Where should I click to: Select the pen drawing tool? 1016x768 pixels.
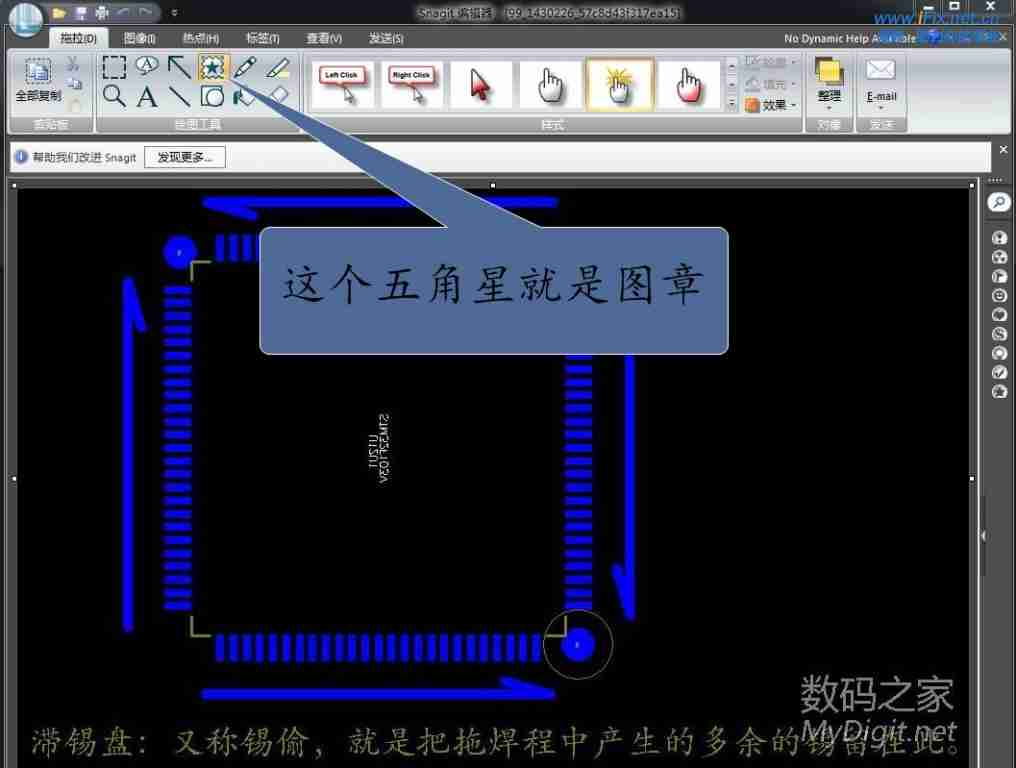(245, 67)
